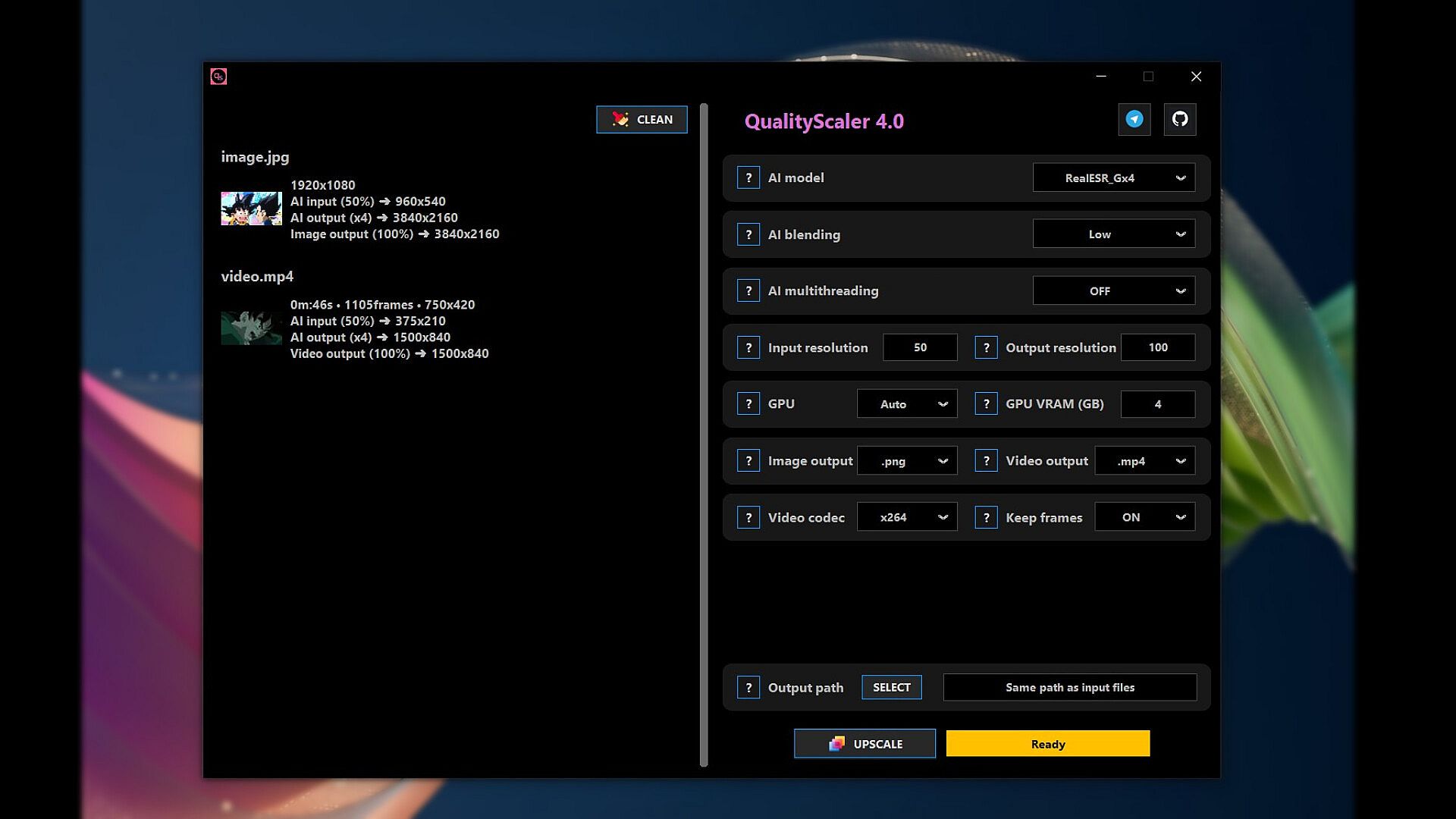
Task: Select the video.mp4 thumbnail
Action: click(251, 328)
